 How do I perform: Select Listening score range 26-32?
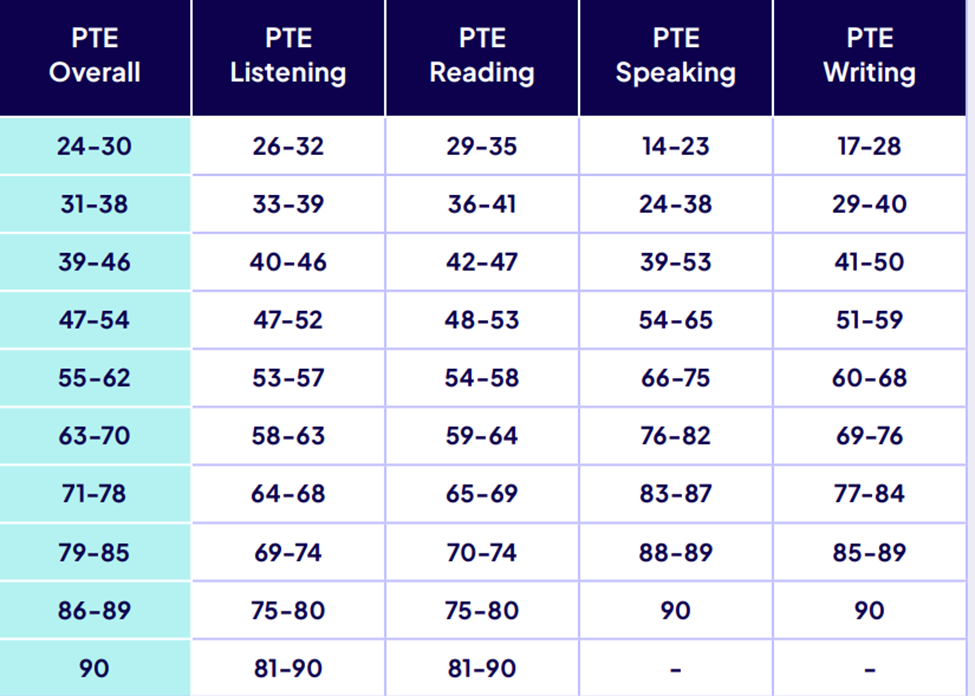[x=288, y=146]
